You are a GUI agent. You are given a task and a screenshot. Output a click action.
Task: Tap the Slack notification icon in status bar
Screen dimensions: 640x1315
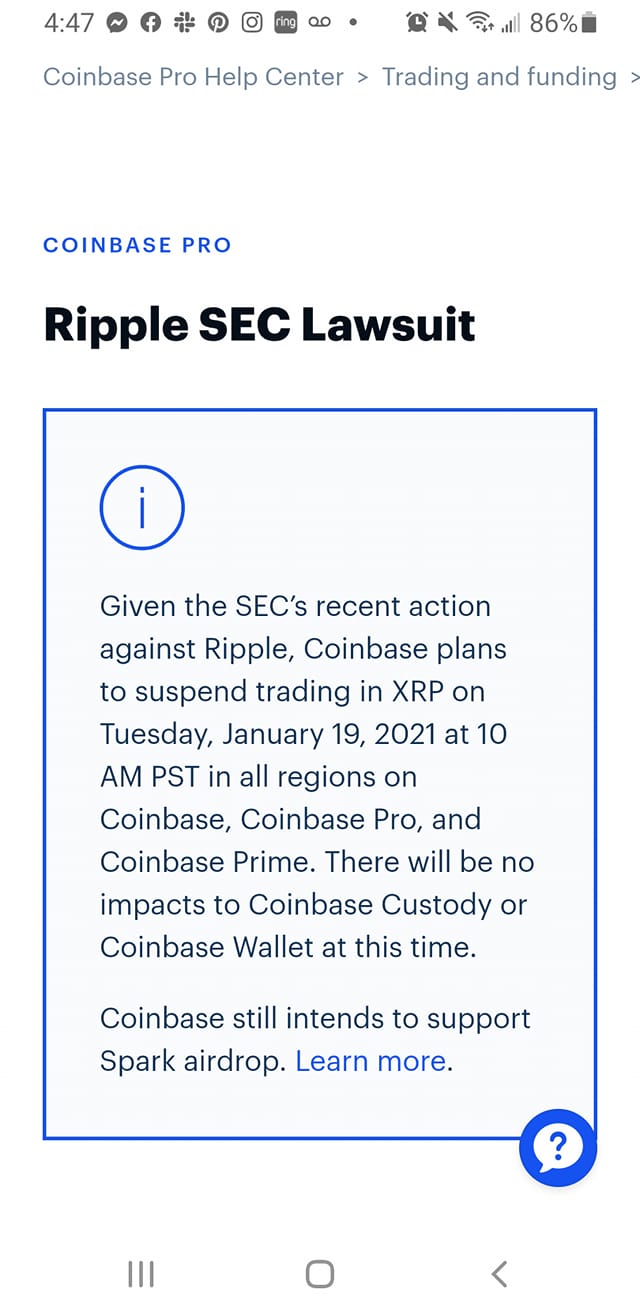[185, 23]
